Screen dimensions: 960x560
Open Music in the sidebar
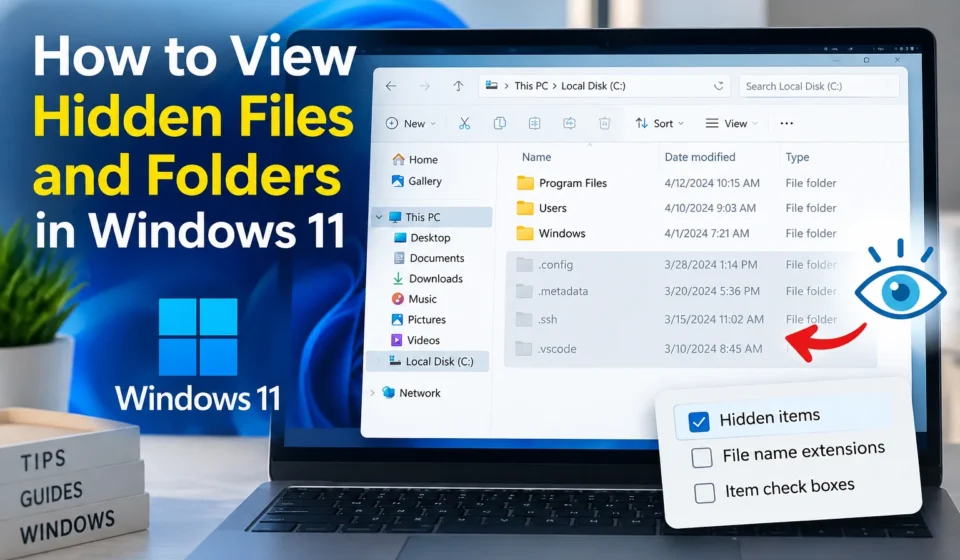(414, 299)
